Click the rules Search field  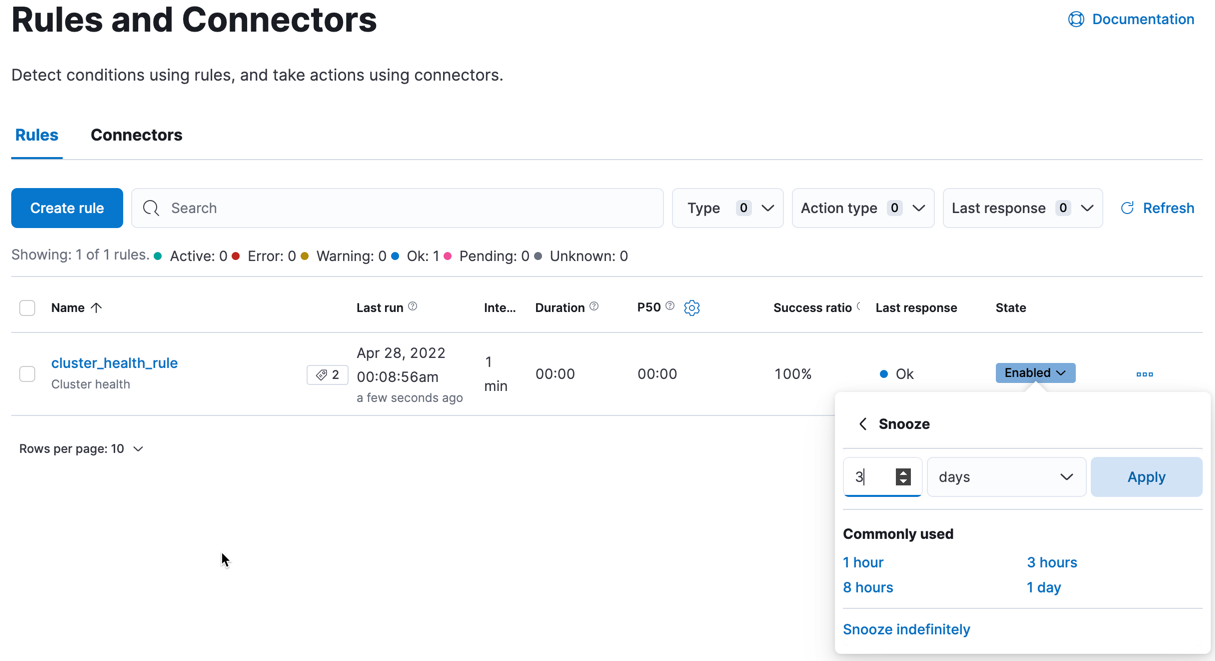point(398,208)
